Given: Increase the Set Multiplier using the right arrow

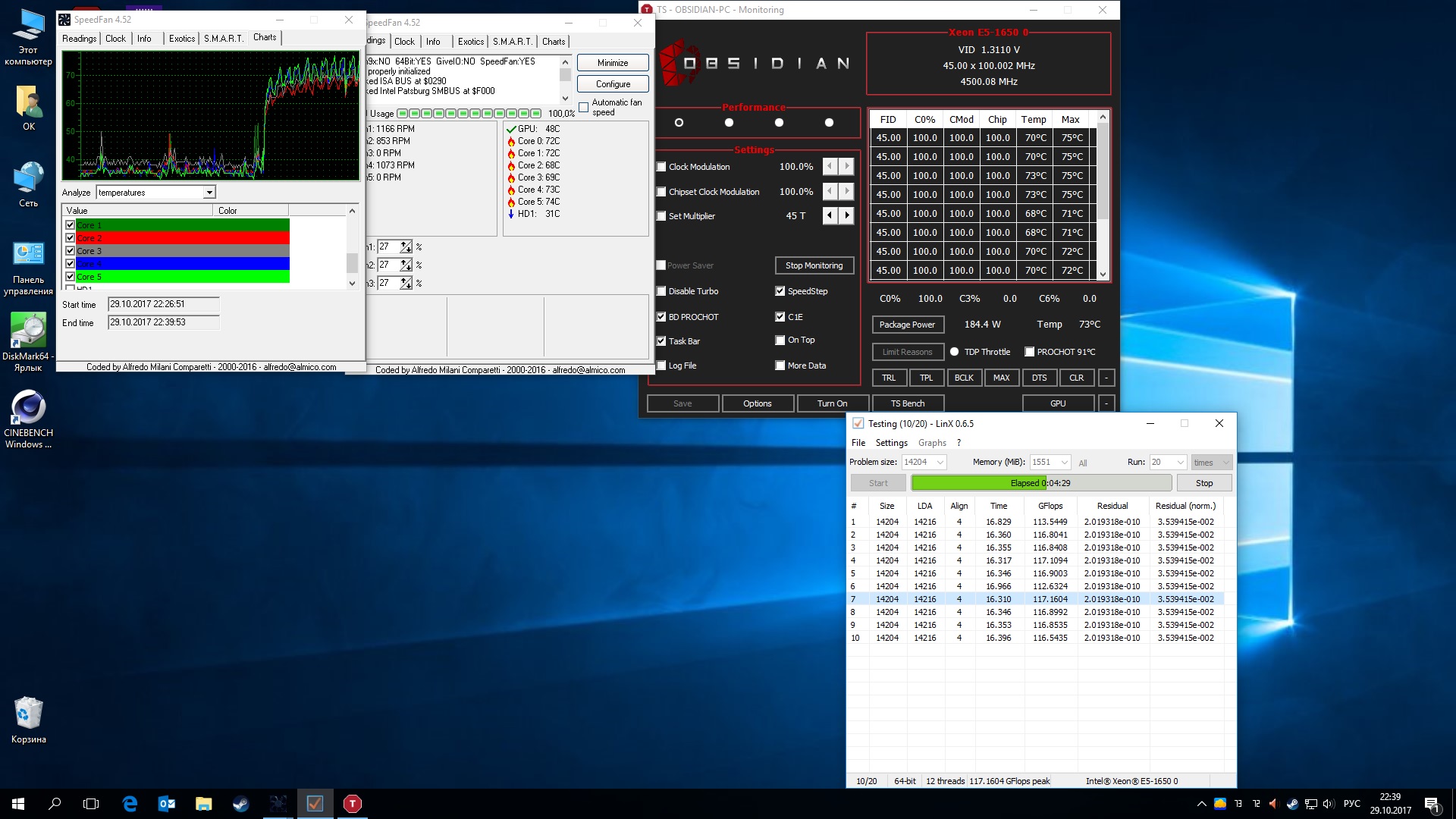Looking at the screenshot, I should (847, 216).
